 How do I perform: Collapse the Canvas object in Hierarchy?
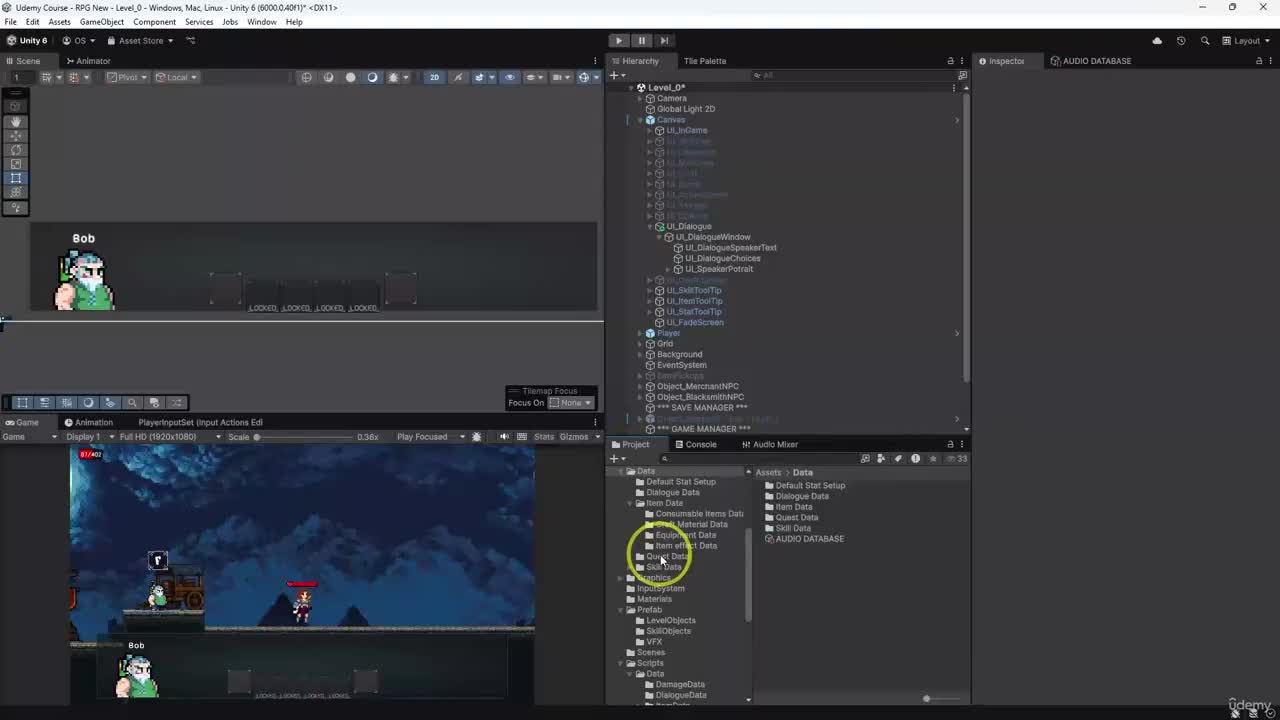(640, 120)
